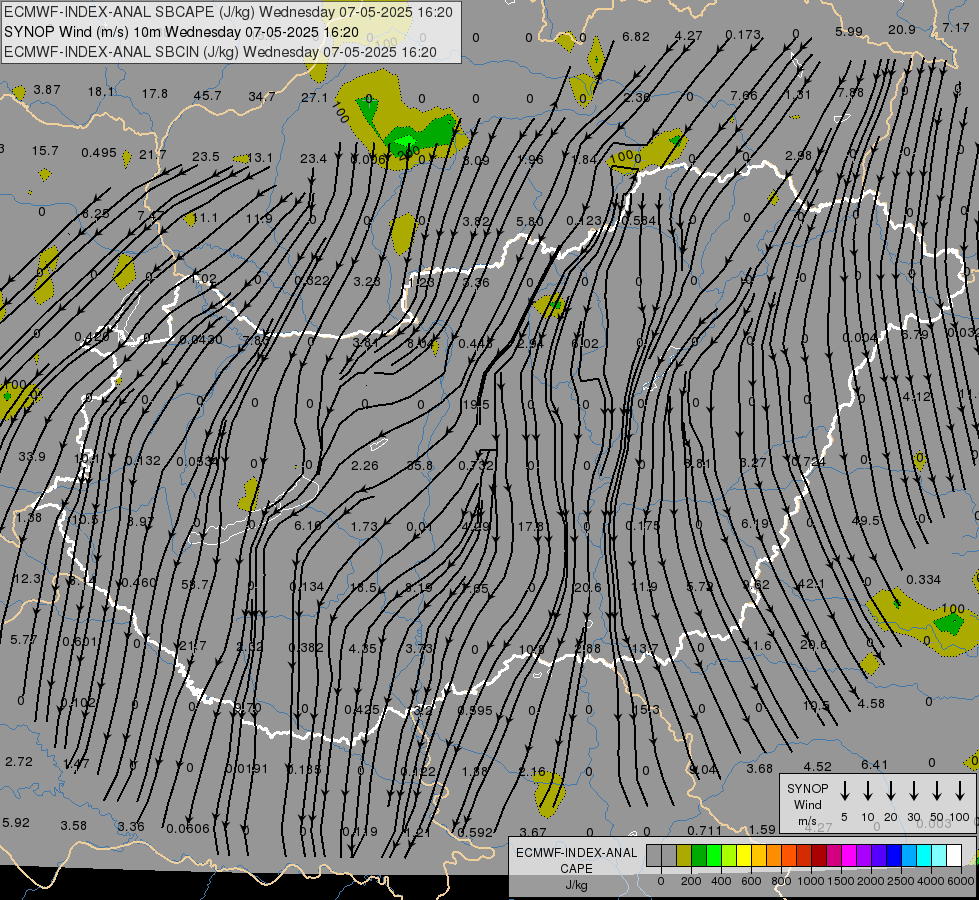
Task: Select the olive CAPE legend swatch
Action: pos(684,856)
